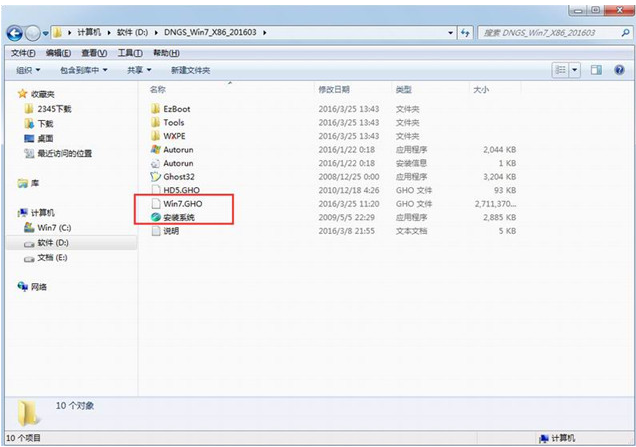Click the 新建文件夹 button

tap(190, 71)
